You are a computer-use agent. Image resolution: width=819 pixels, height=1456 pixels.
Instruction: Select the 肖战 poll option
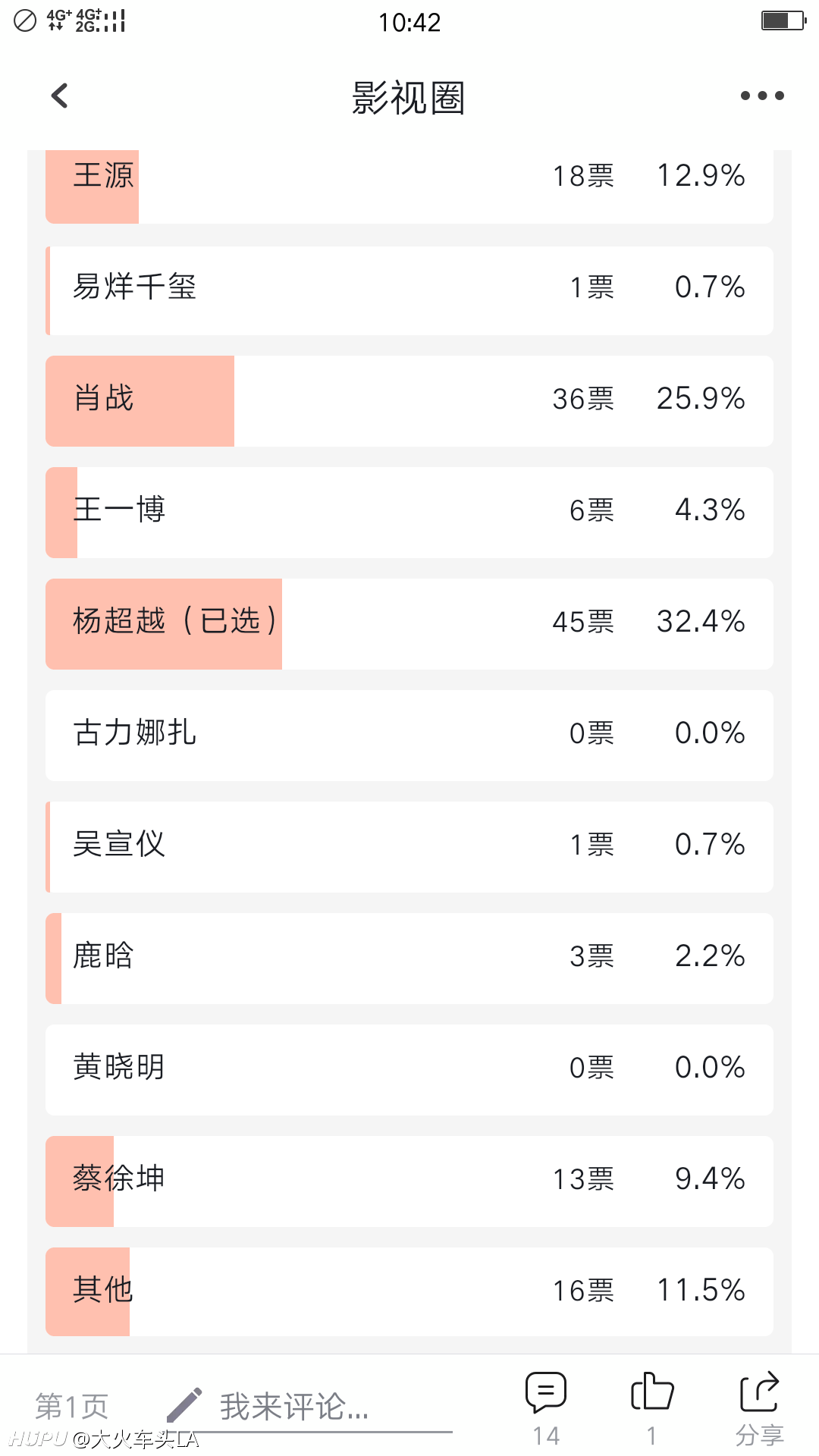pos(409,401)
